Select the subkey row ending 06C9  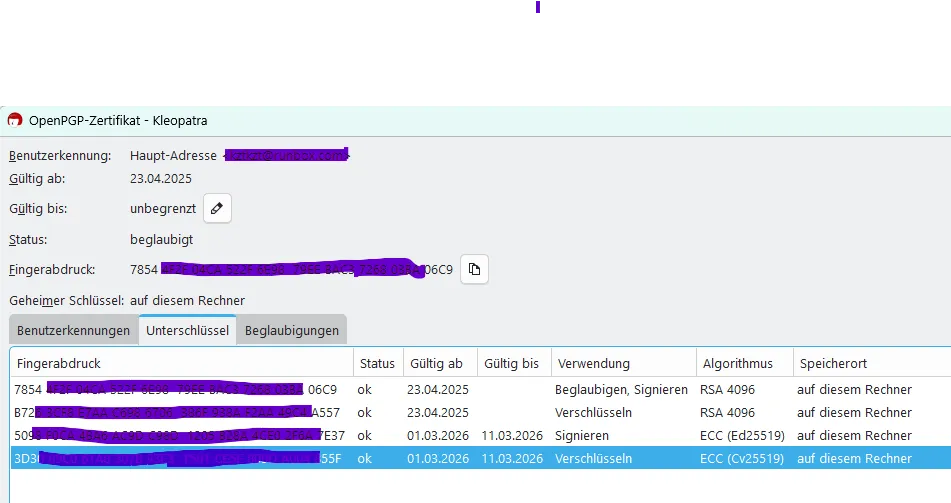(x=481, y=390)
